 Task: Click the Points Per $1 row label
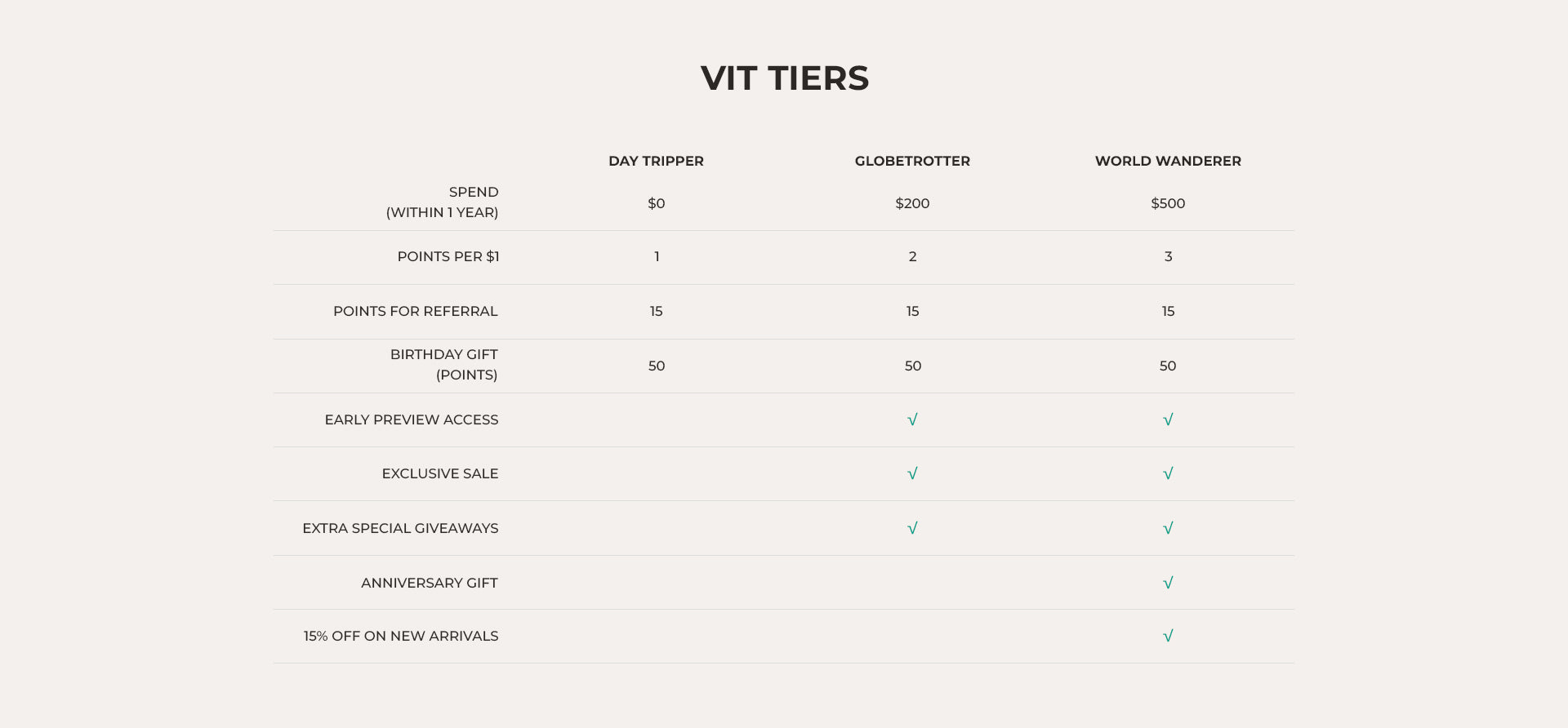448,256
